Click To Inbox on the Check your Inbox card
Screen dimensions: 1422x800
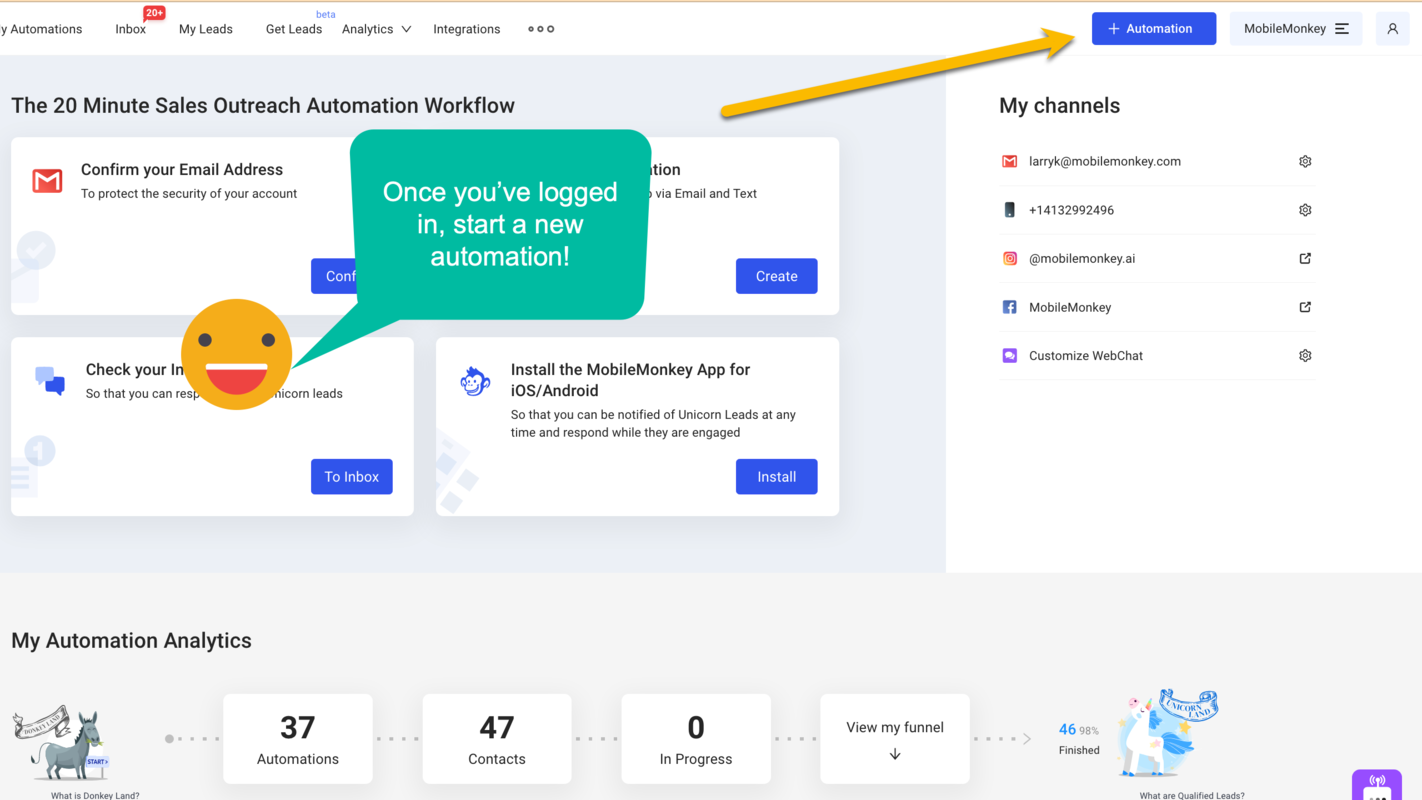click(351, 476)
